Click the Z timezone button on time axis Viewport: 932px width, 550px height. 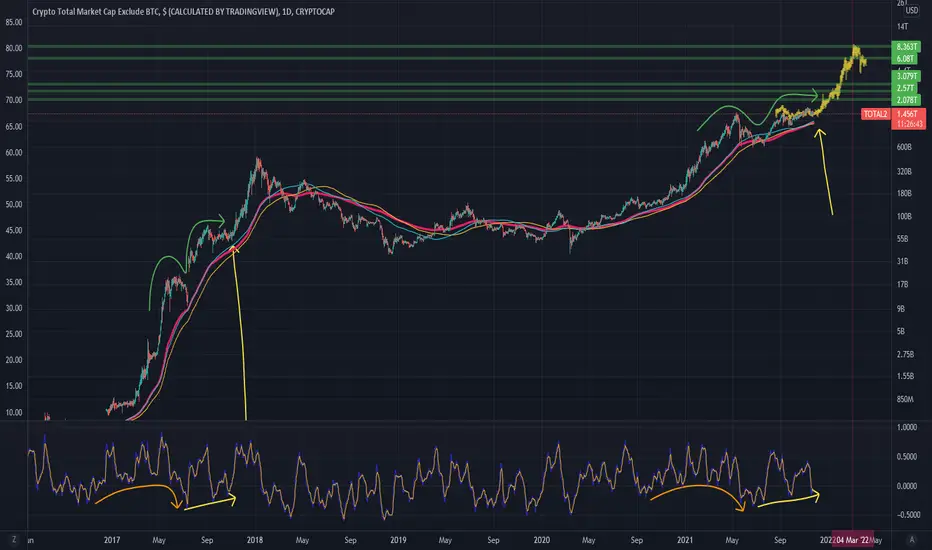pos(14,539)
